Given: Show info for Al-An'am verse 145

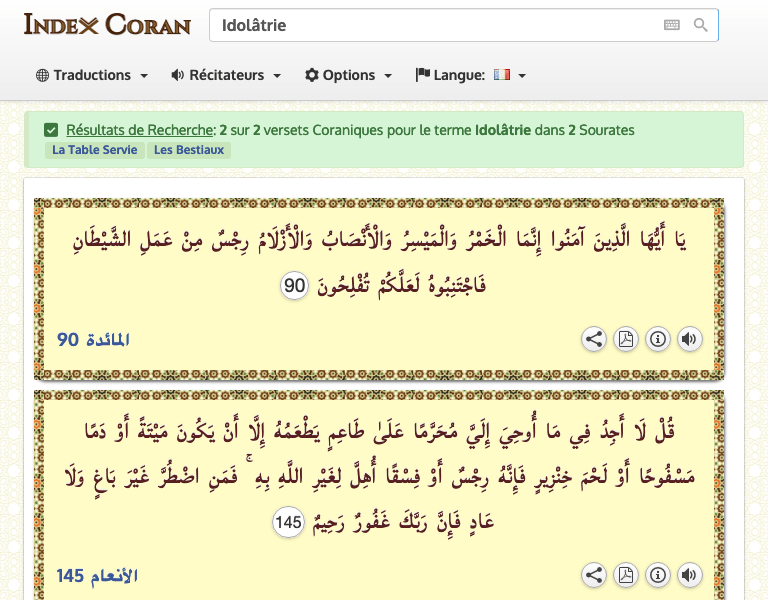Looking at the screenshot, I should (x=657, y=575).
